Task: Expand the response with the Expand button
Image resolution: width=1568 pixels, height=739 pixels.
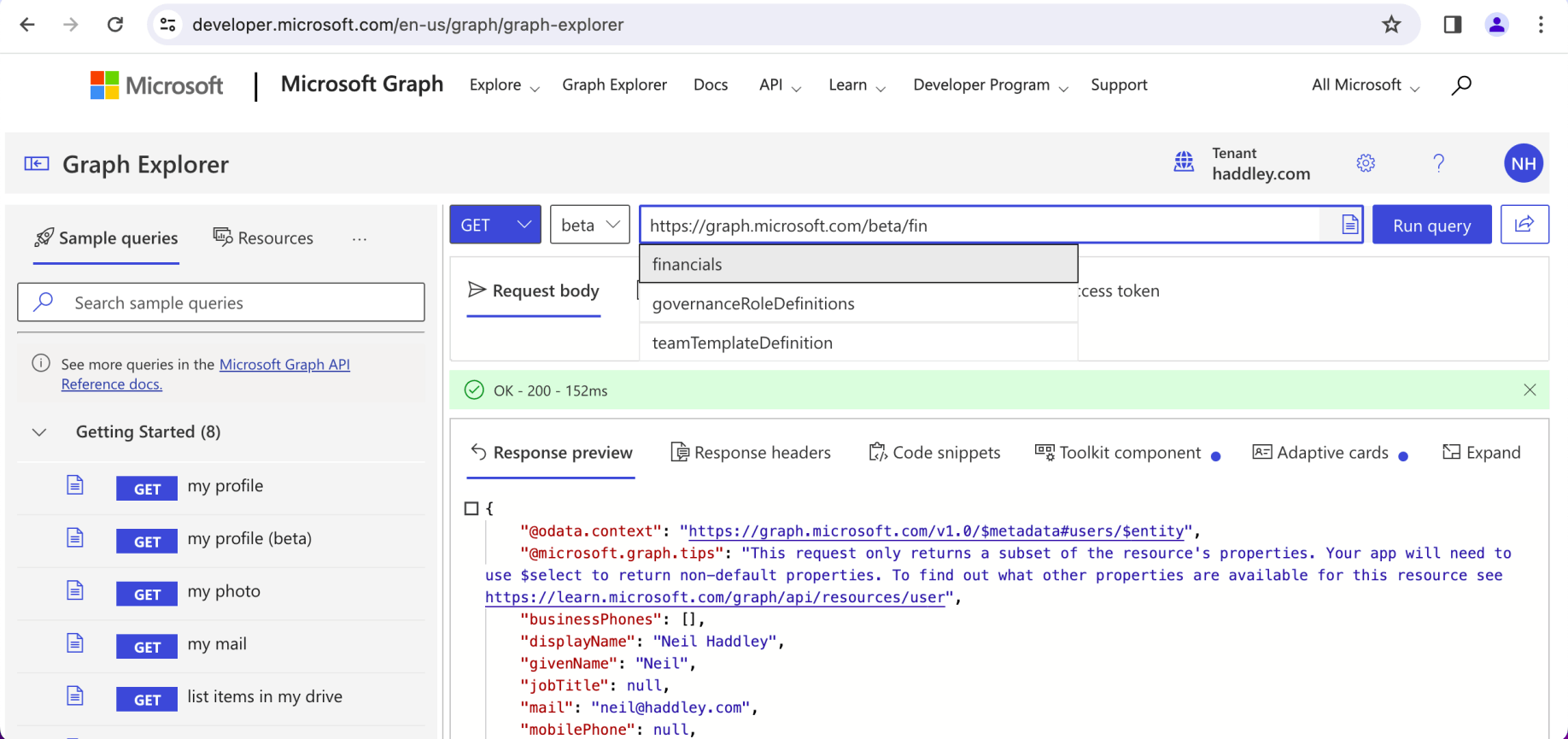Action: (x=1482, y=453)
